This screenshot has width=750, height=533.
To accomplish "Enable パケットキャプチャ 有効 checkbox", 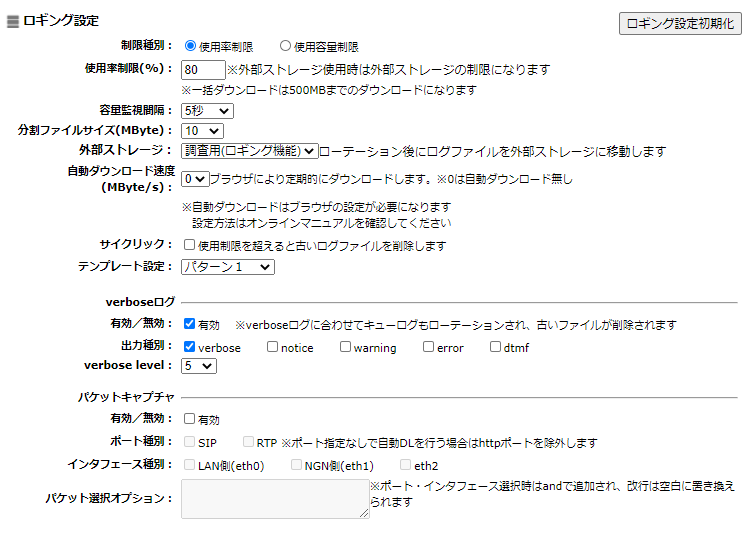I will click(x=189, y=419).
